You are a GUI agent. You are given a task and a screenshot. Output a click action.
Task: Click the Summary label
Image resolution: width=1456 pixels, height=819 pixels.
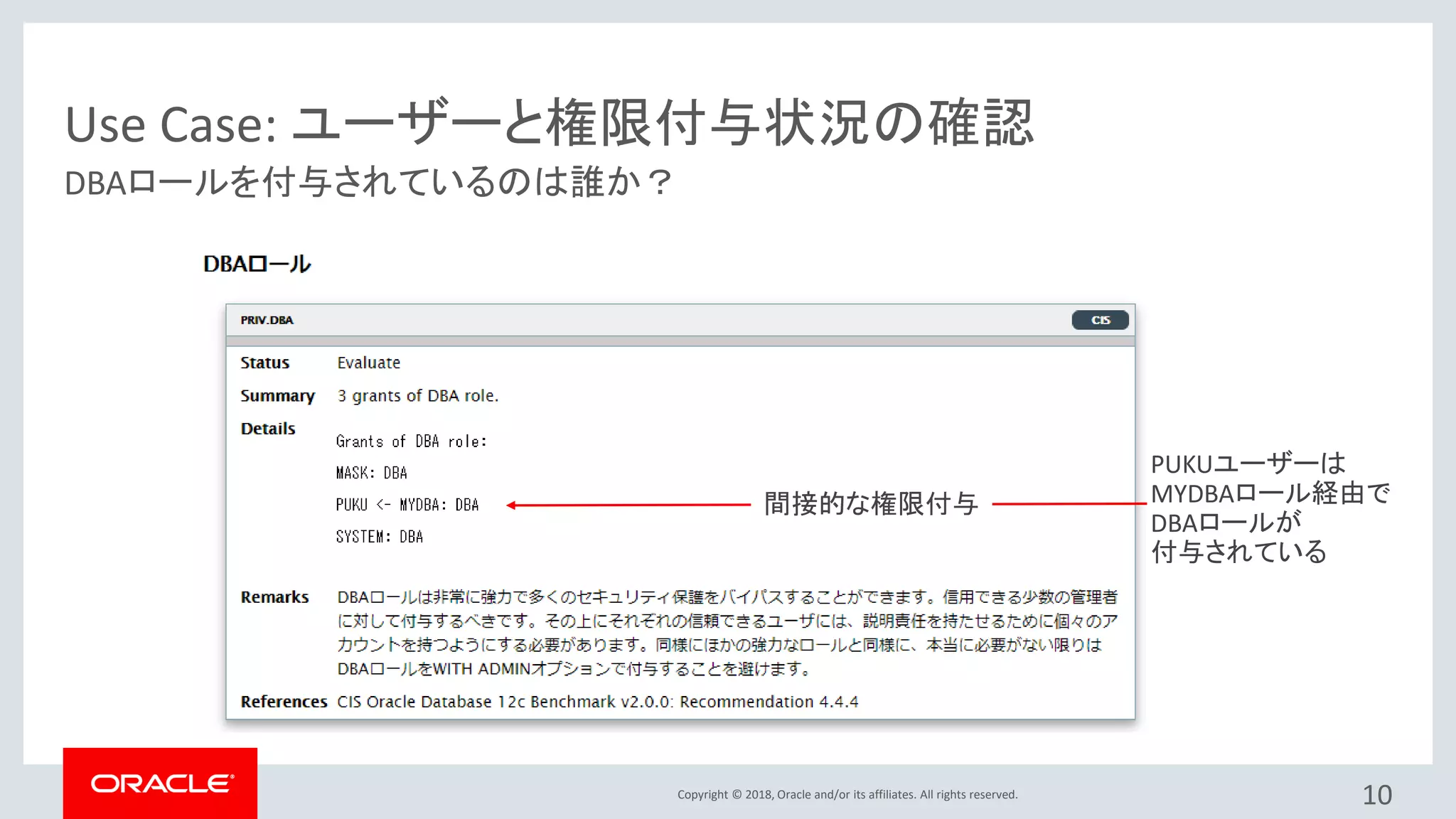[277, 396]
